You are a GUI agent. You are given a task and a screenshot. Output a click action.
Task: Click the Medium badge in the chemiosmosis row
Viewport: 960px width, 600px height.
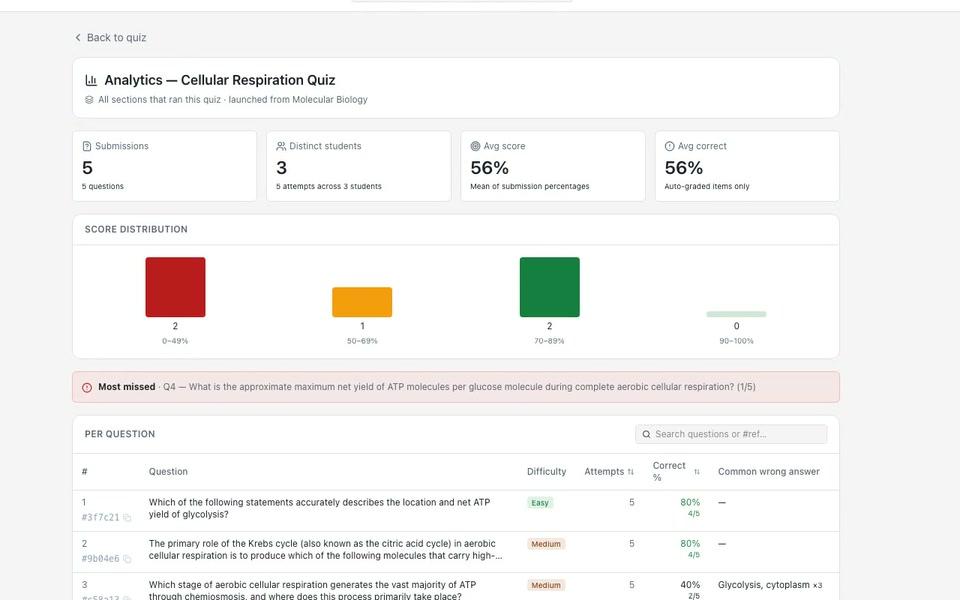tap(546, 585)
